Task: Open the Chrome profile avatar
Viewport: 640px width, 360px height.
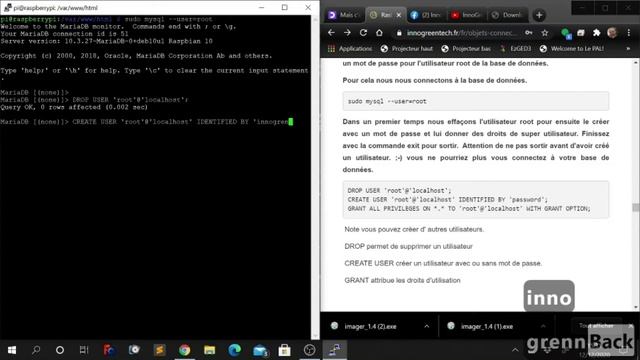Action: click(612, 33)
